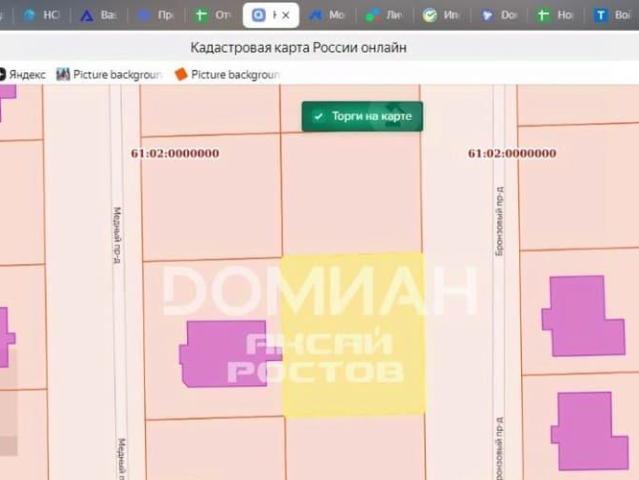
Task: Switch to the "Но" tab with green cross
Action: (x=556, y=15)
